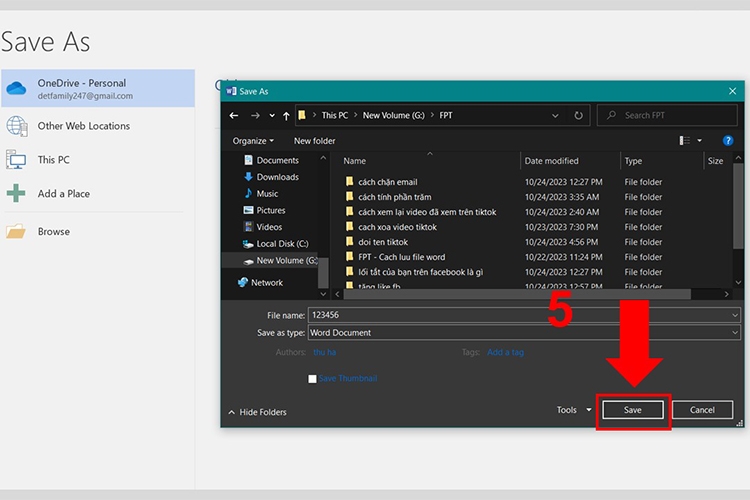Click 'Add a tag' next to Tags
Screen dimensions: 750x500
click(x=505, y=352)
